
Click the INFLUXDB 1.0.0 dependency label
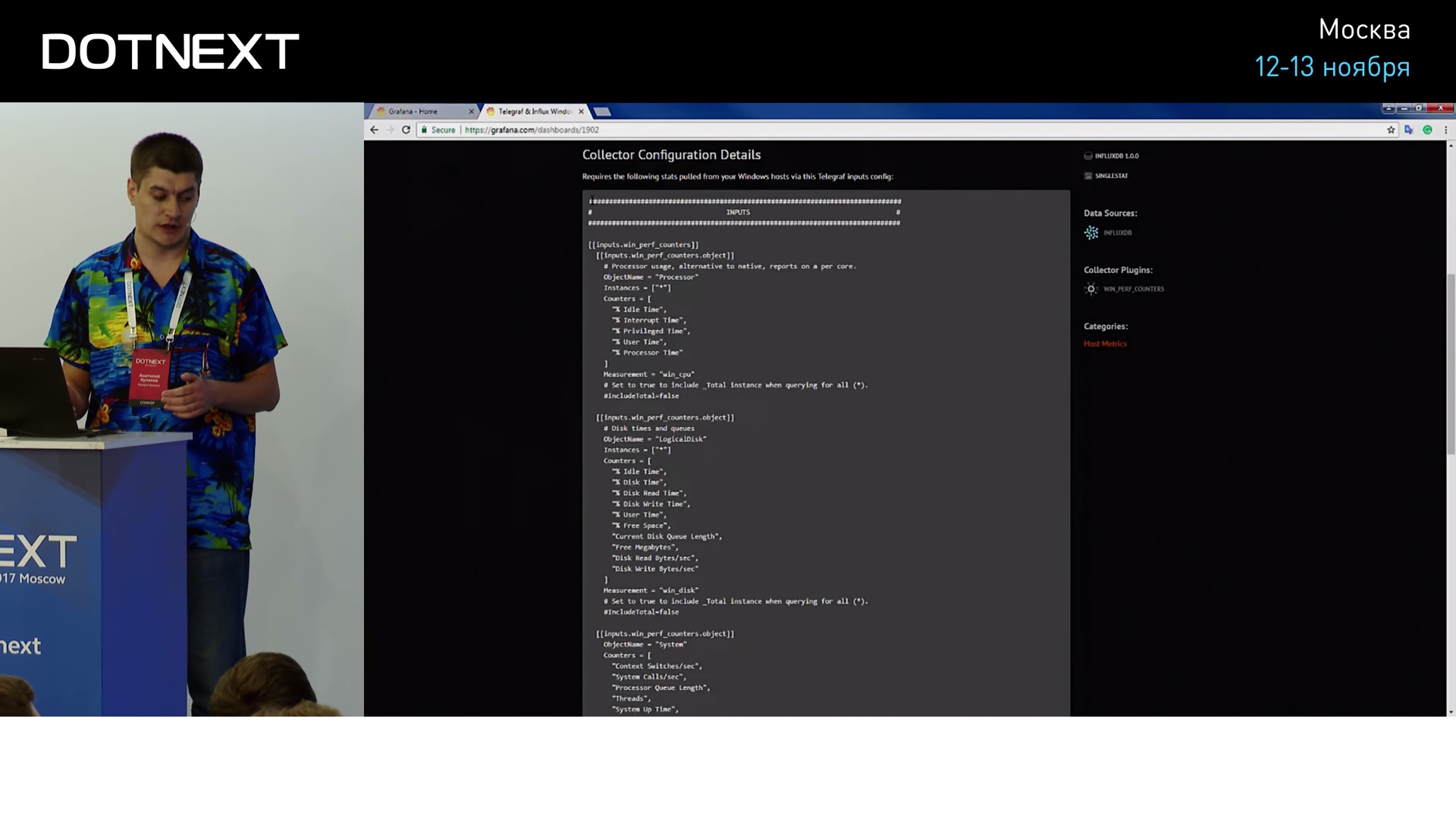[1116, 156]
